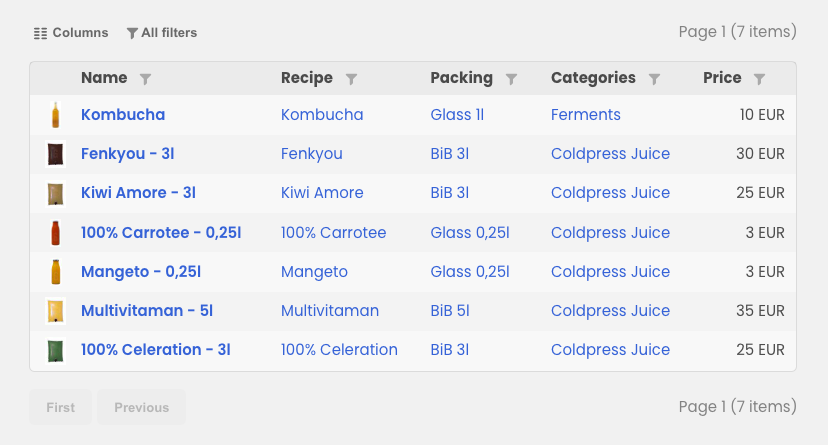This screenshot has width=828, height=445.
Task: Open the Packing column filter icon
Action: coord(511,79)
